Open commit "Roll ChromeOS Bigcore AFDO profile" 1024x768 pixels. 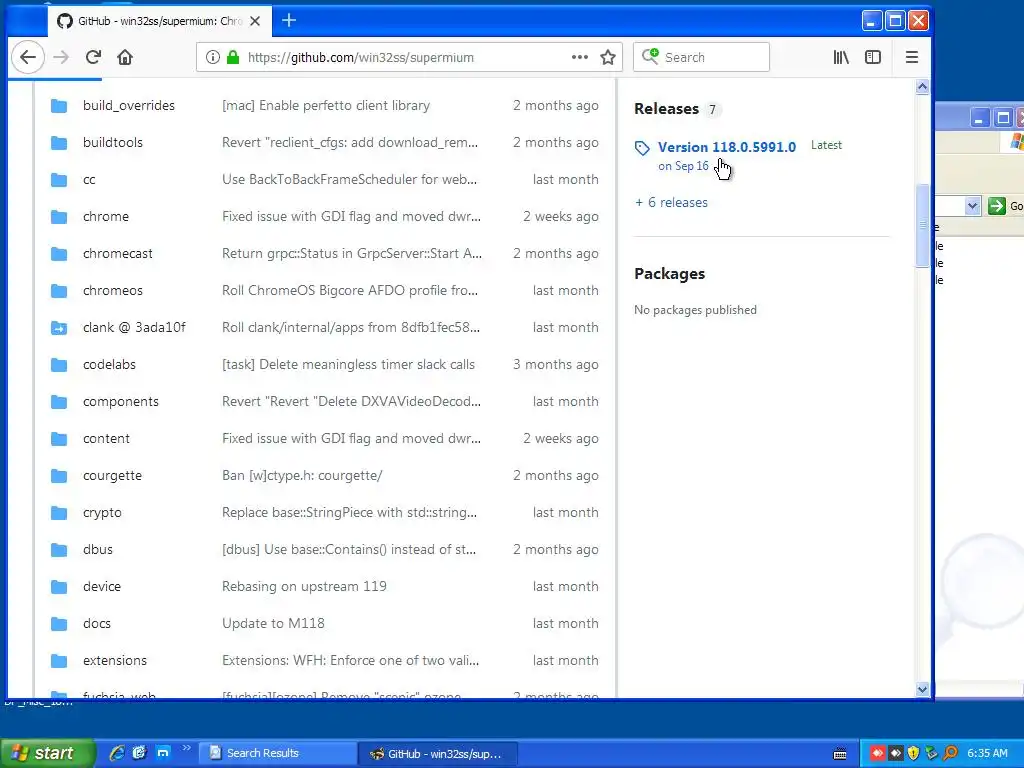(x=350, y=291)
